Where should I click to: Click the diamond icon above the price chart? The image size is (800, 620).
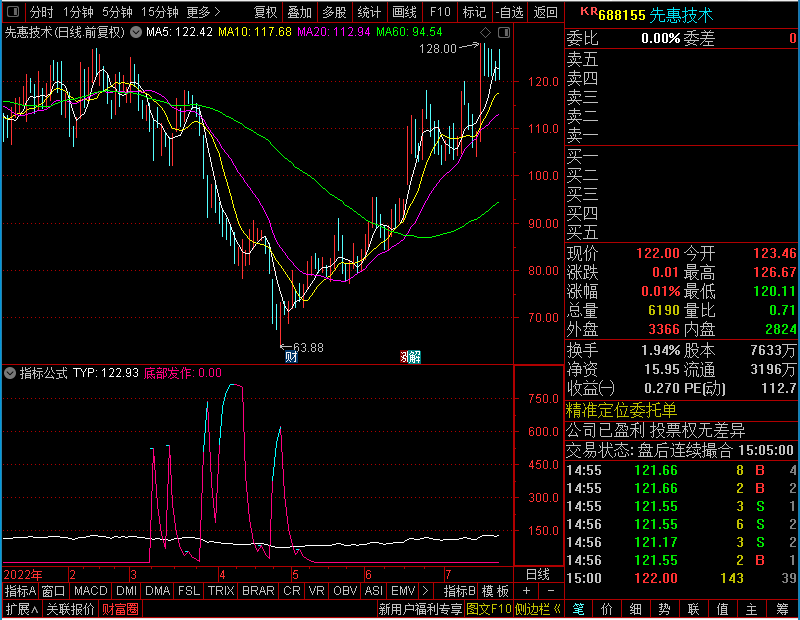[x=485, y=33]
